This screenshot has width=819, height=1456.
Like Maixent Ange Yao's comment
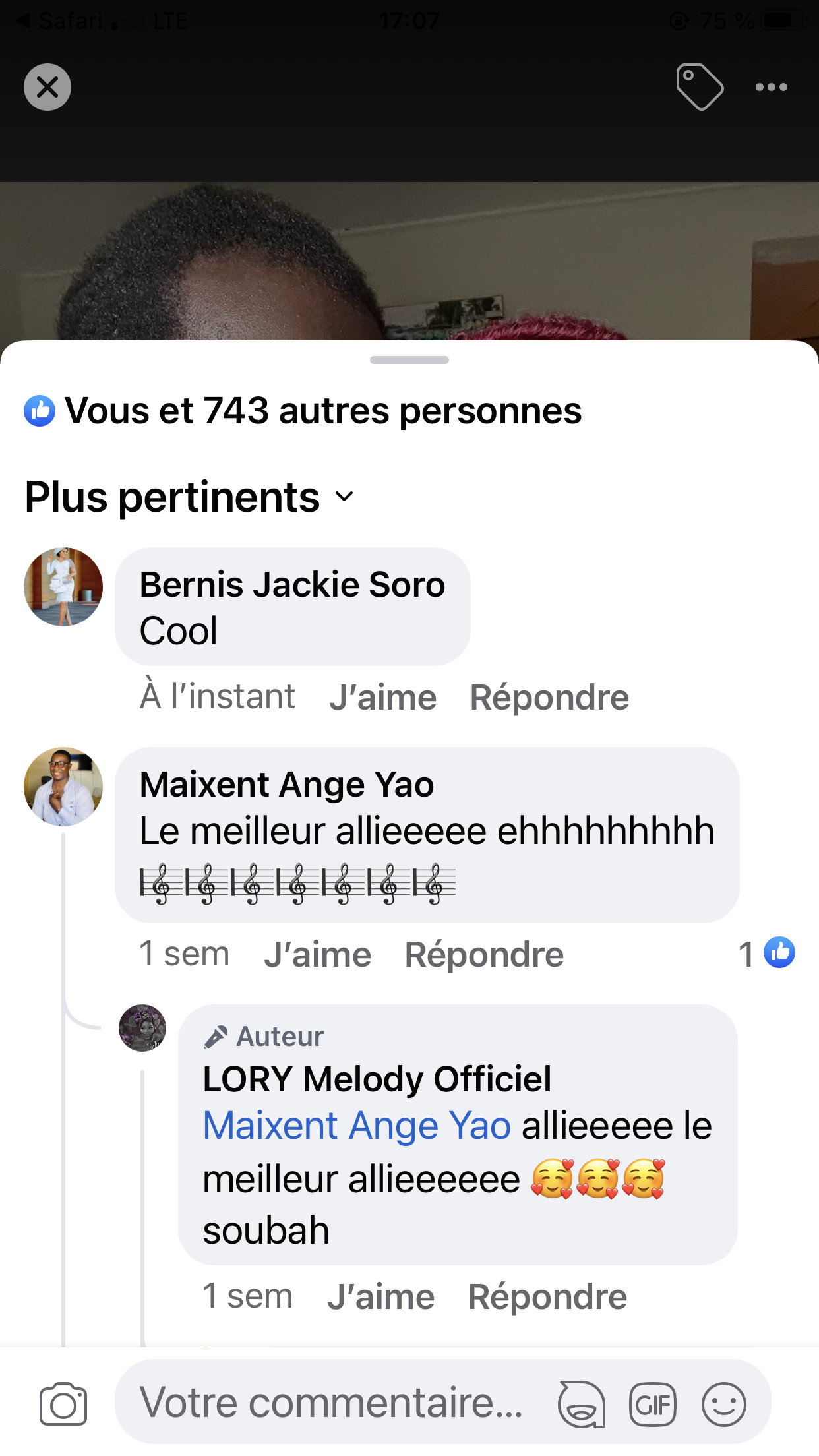318,954
